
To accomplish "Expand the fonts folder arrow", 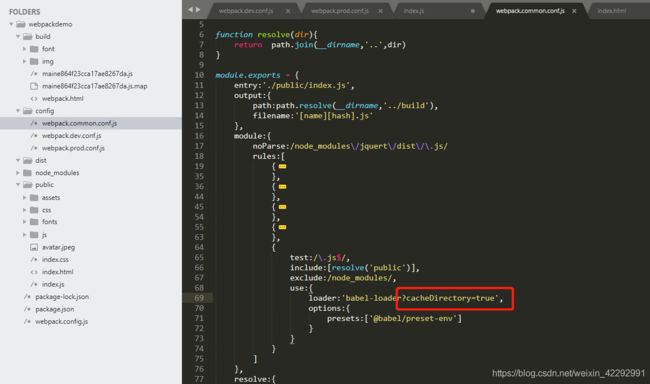I will coord(24,222).
